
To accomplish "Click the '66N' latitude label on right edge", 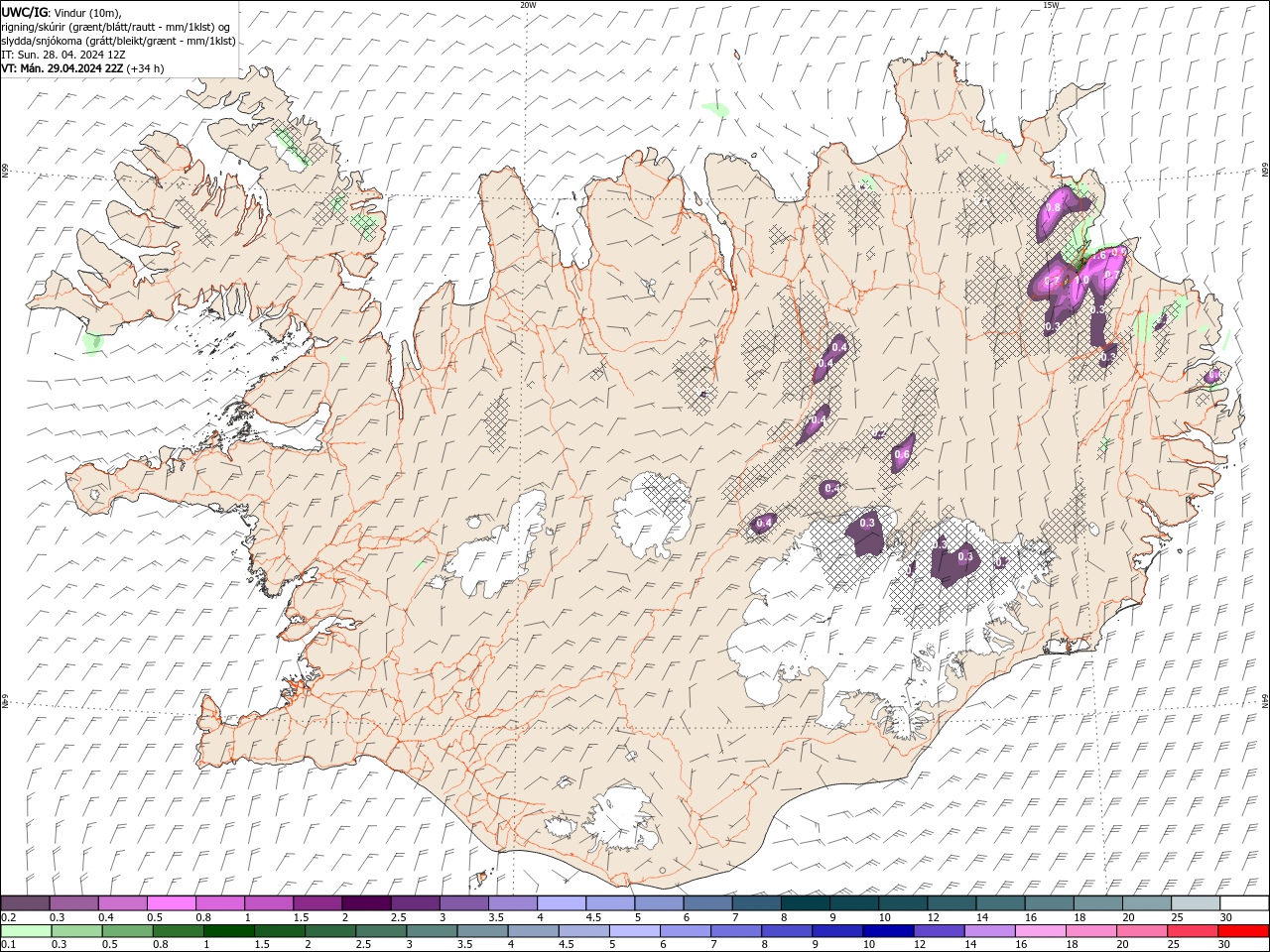I will (x=1265, y=171).
